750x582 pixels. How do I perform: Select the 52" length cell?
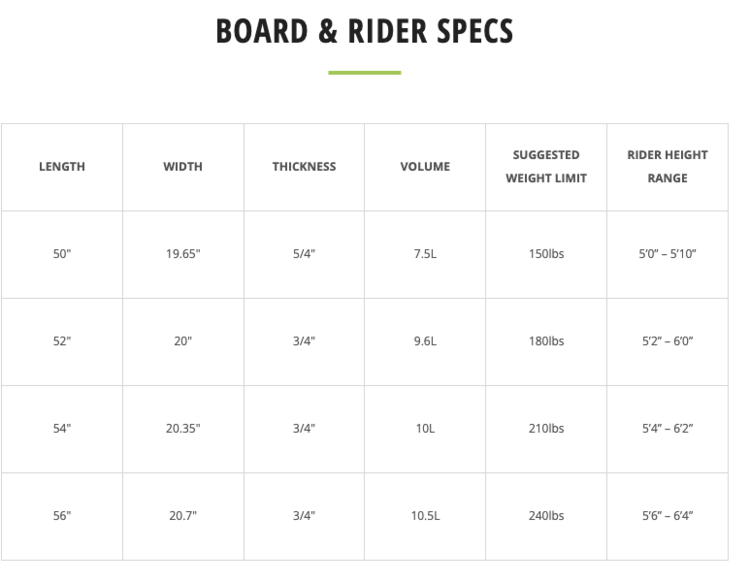pos(62,341)
